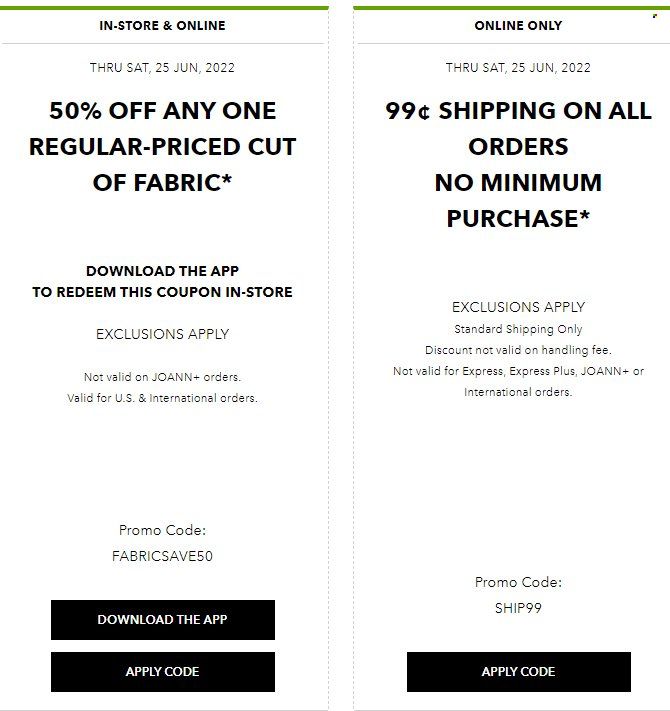Click the 'Standard Shipping Only' text
670x711 pixels.
(518, 329)
